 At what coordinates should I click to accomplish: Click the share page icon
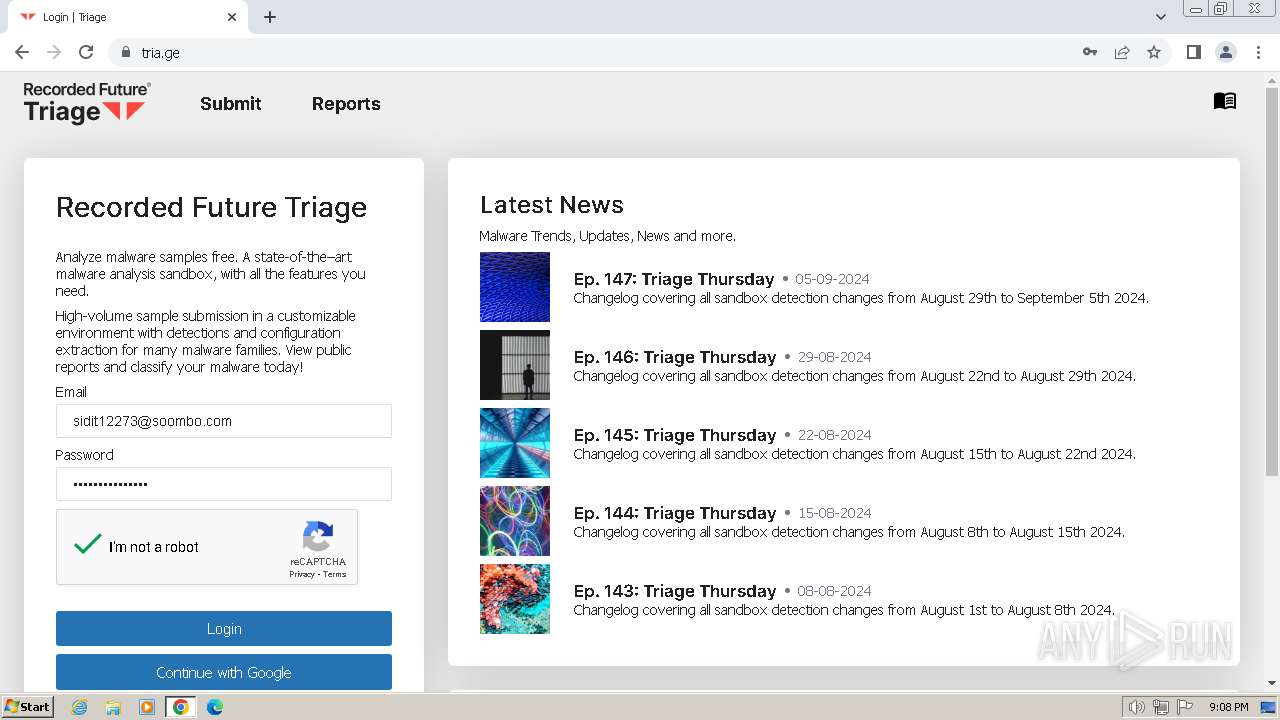(1122, 52)
